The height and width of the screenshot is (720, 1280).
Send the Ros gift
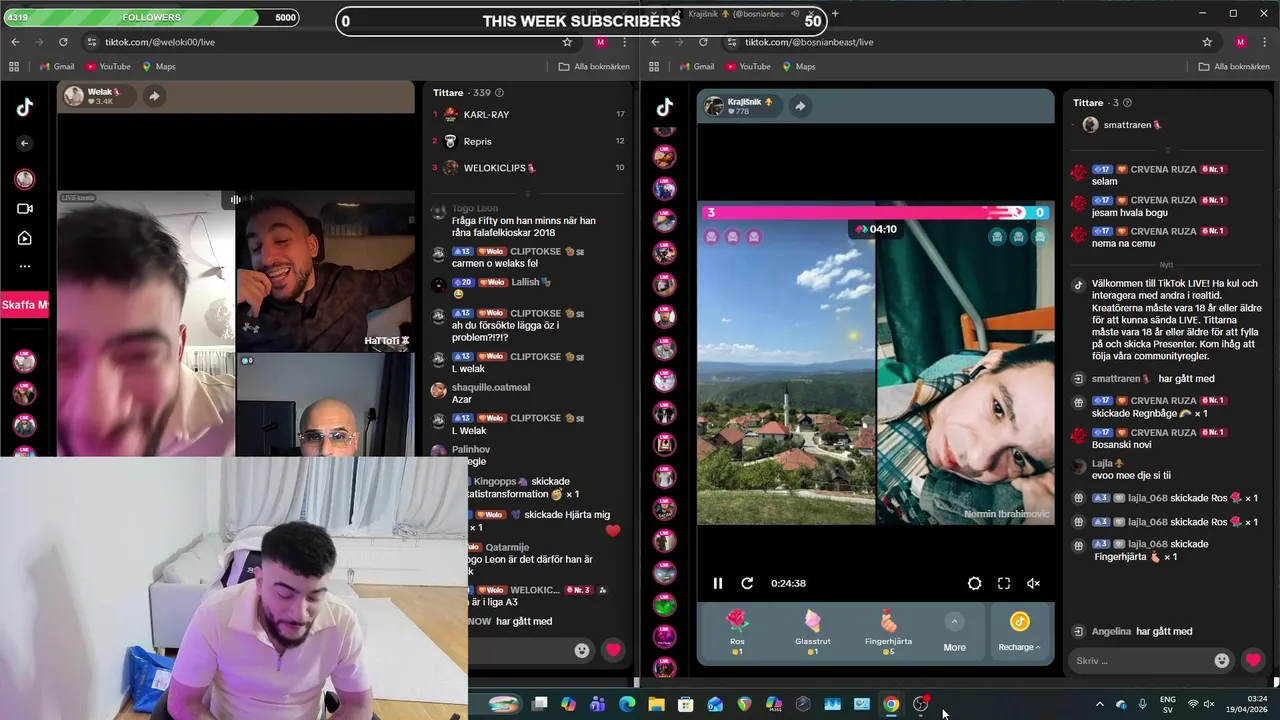pos(737,631)
